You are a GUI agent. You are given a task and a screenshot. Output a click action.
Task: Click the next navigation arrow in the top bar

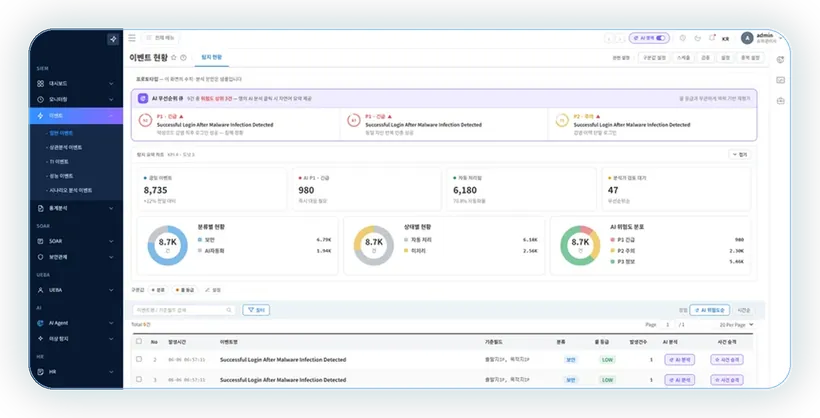(x=620, y=38)
